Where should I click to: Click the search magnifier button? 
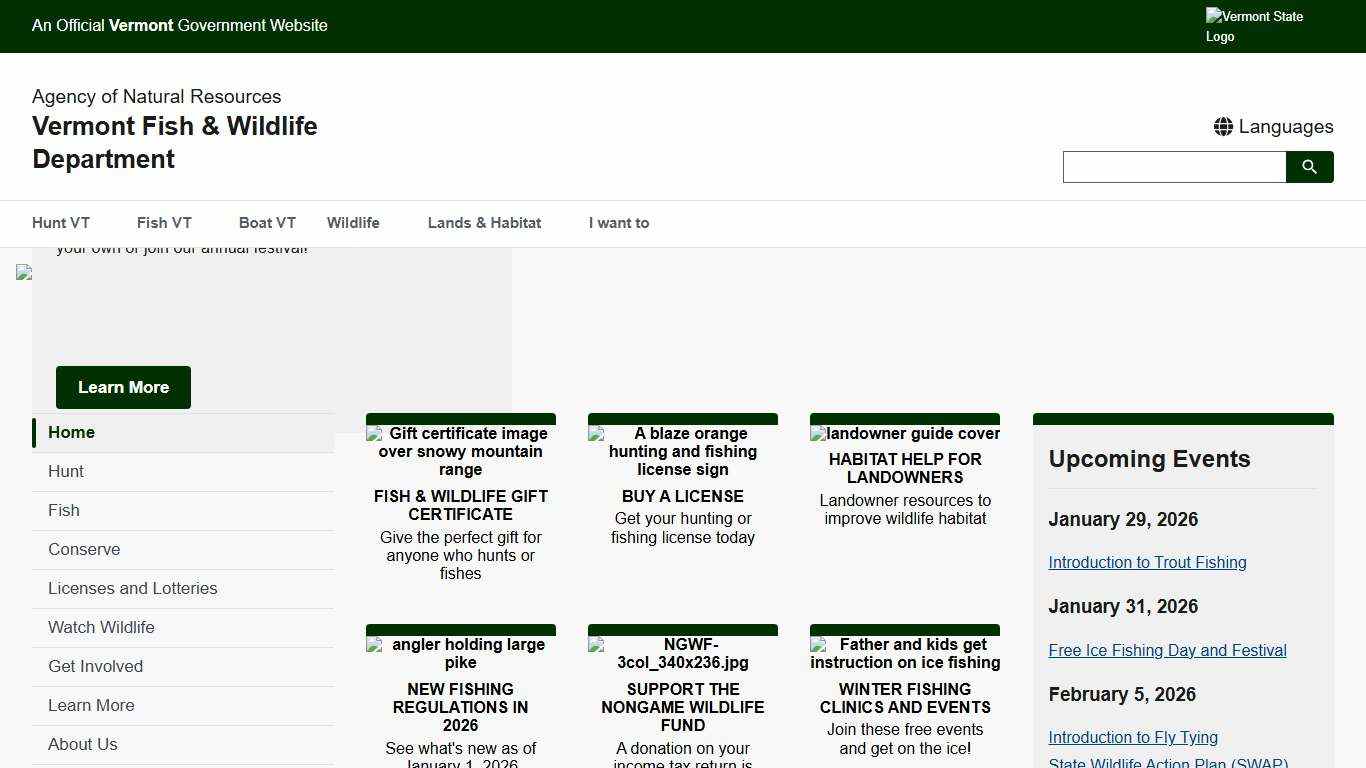point(1309,167)
